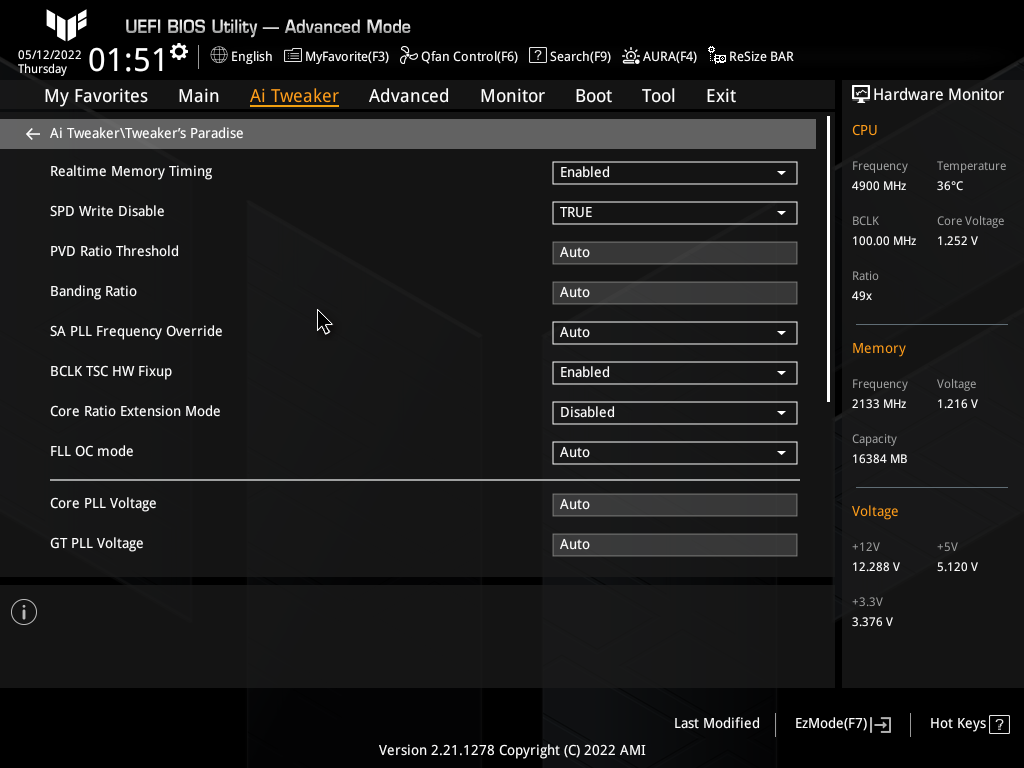Screen dimensions: 1024x768
Task: Click GT PLL Voltage input field
Action: (675, 545)
